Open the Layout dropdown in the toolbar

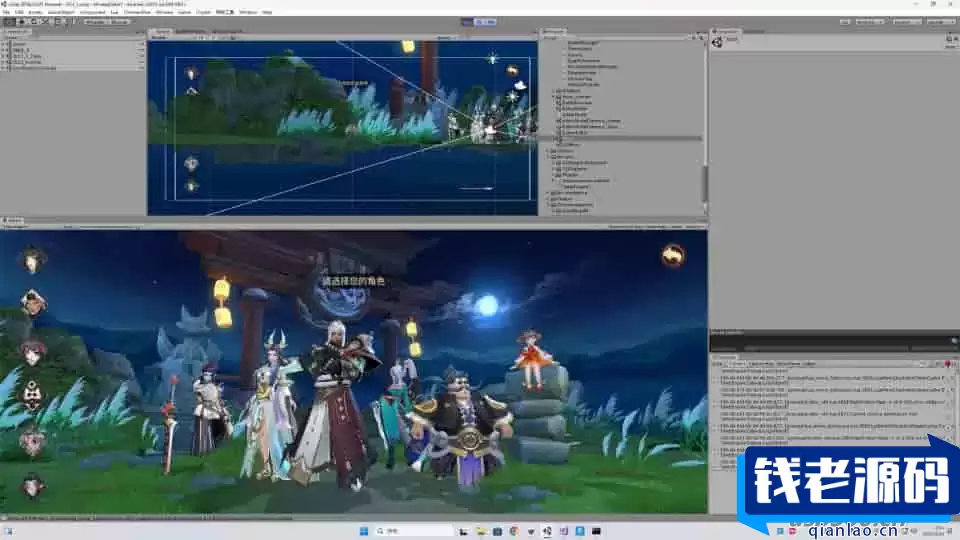pos(940,21)
